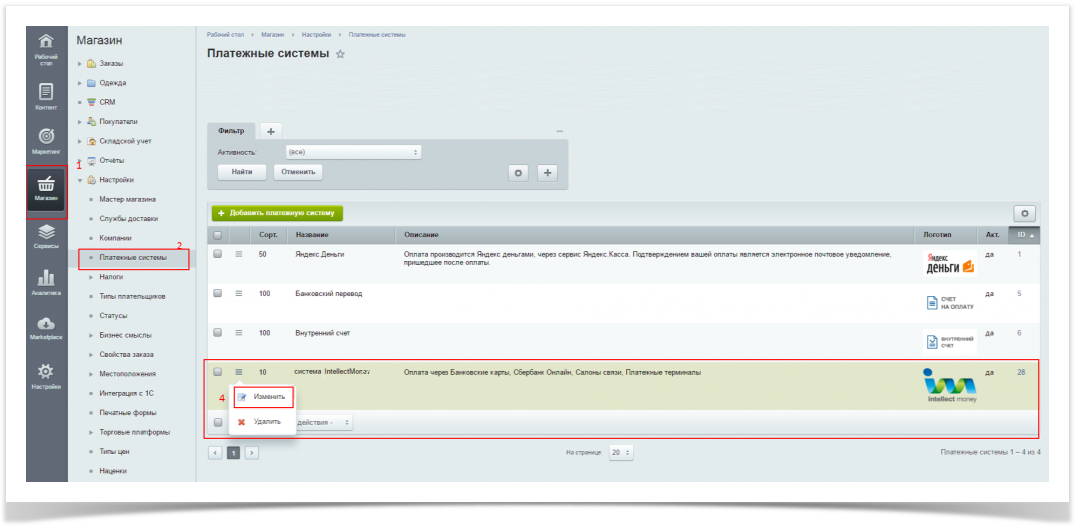Choose Изменить in the context menu
This screenshot has height=531, width=1083.
269,397
